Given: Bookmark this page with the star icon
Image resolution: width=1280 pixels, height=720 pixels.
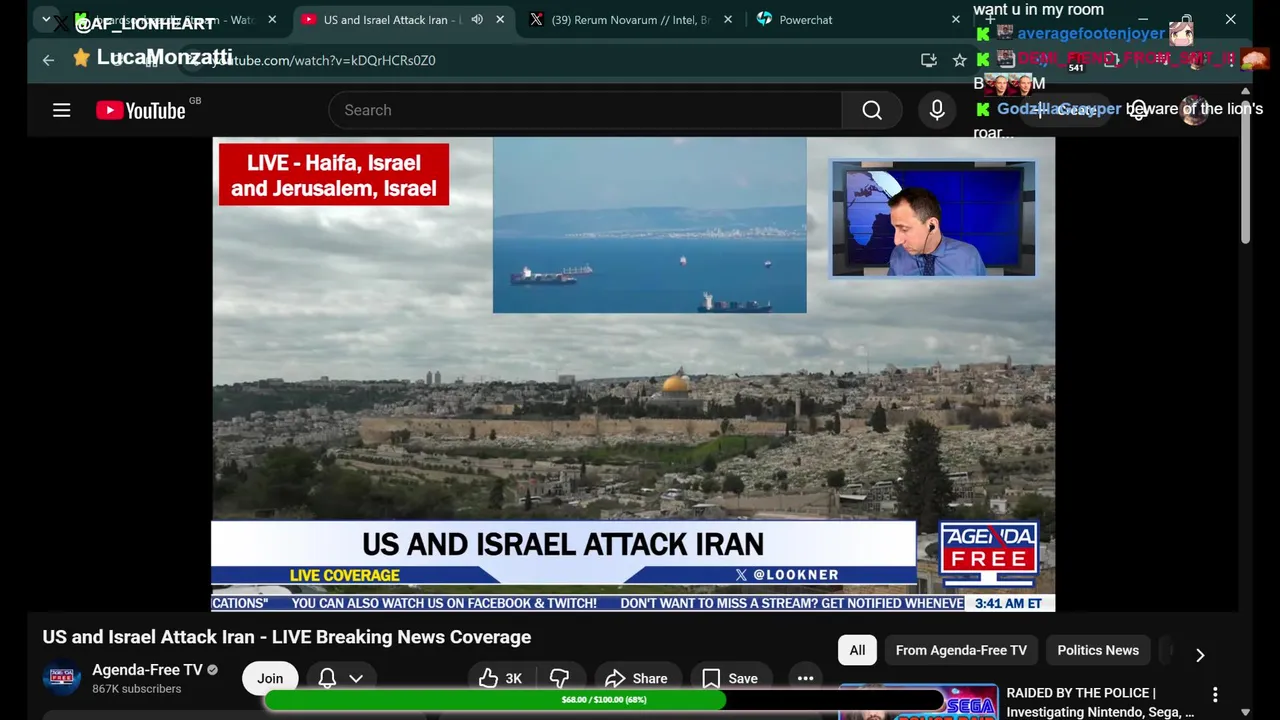Looking at the screenshot, I should click(x=960, y=60).
